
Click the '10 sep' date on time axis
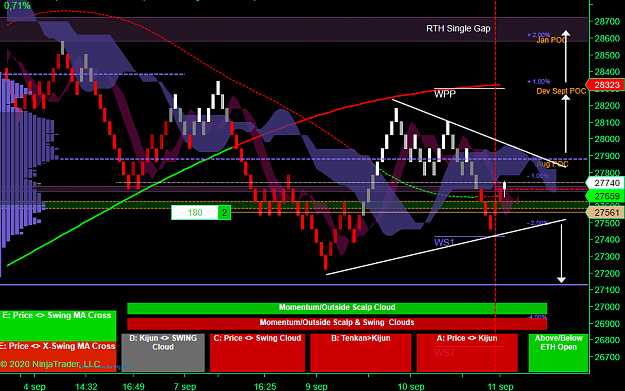pos(411,387)
